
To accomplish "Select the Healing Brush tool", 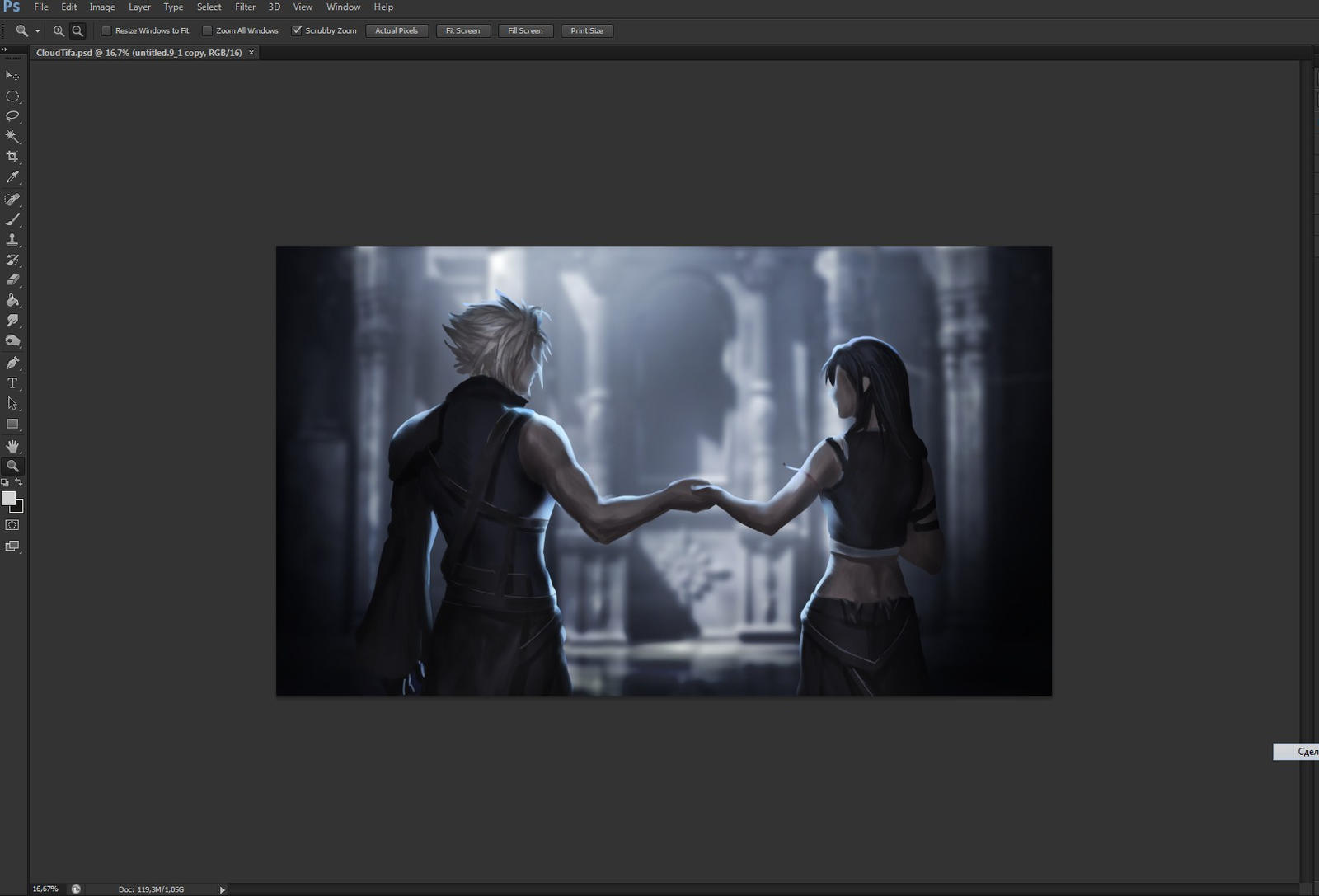I will click(12, 199).
